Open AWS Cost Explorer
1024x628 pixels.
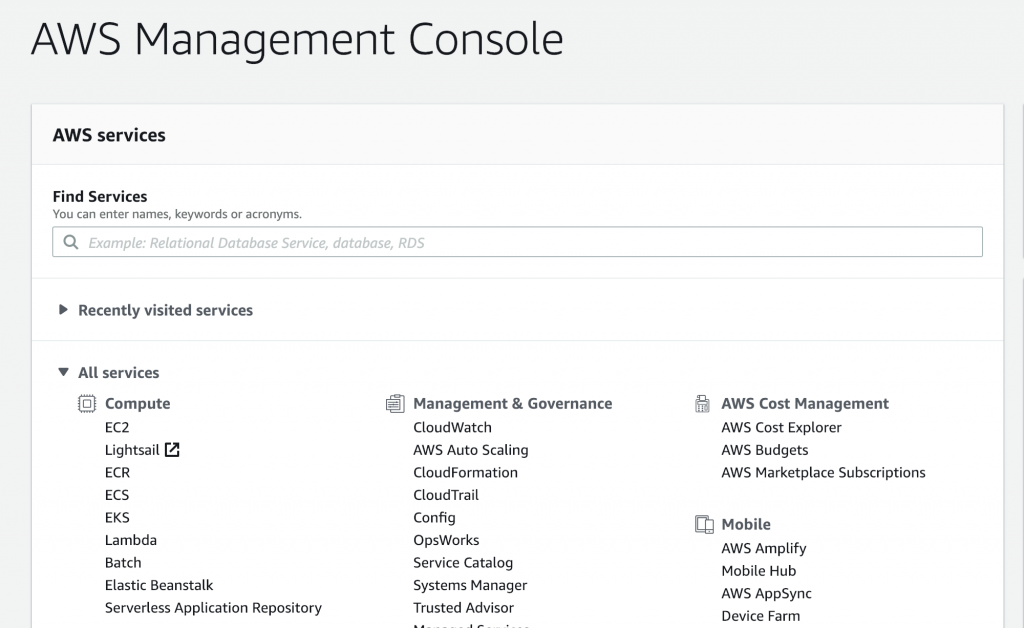(781, 428)
